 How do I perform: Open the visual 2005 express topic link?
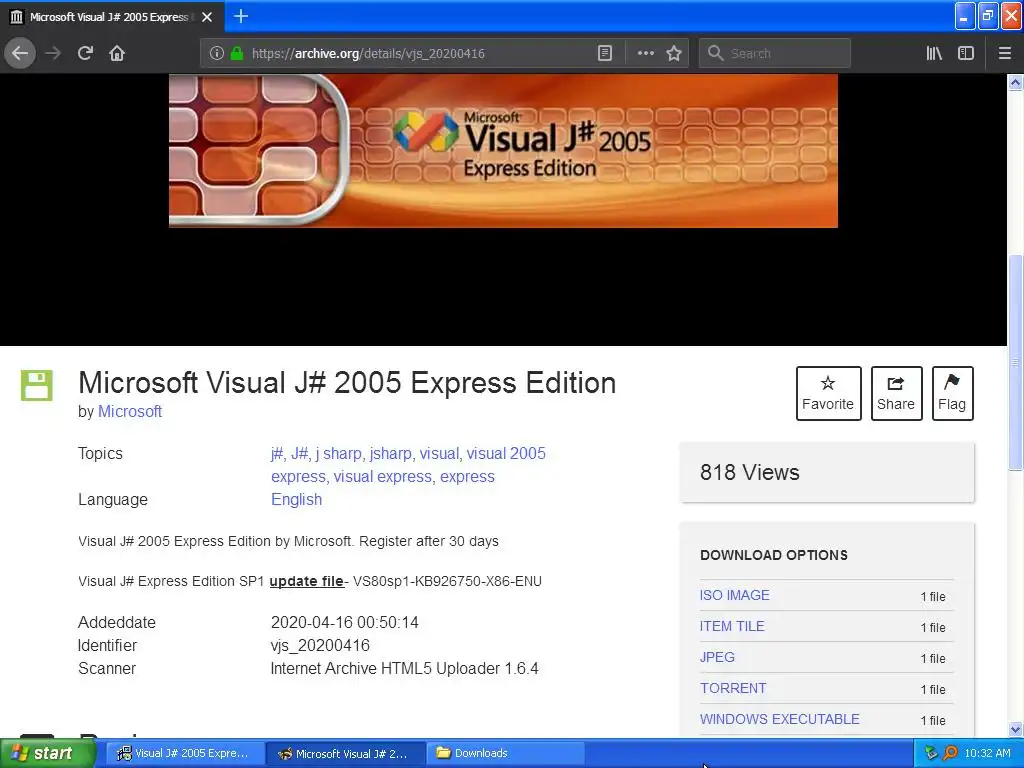(408, 465)
